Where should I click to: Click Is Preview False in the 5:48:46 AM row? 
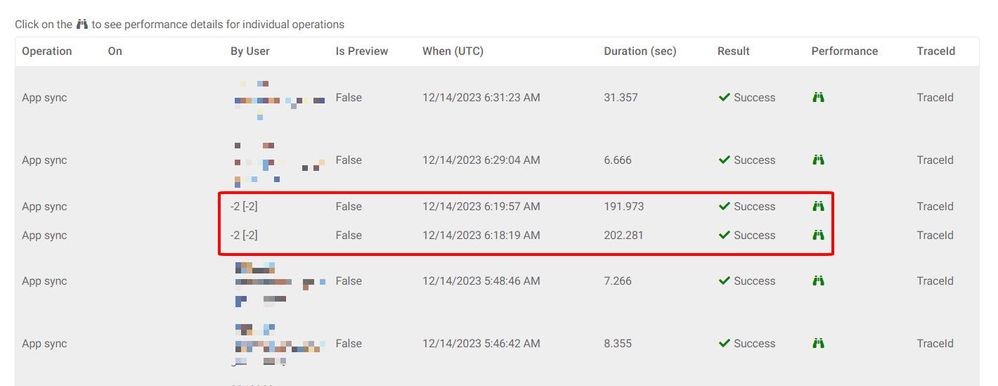(x=349, y=281)
